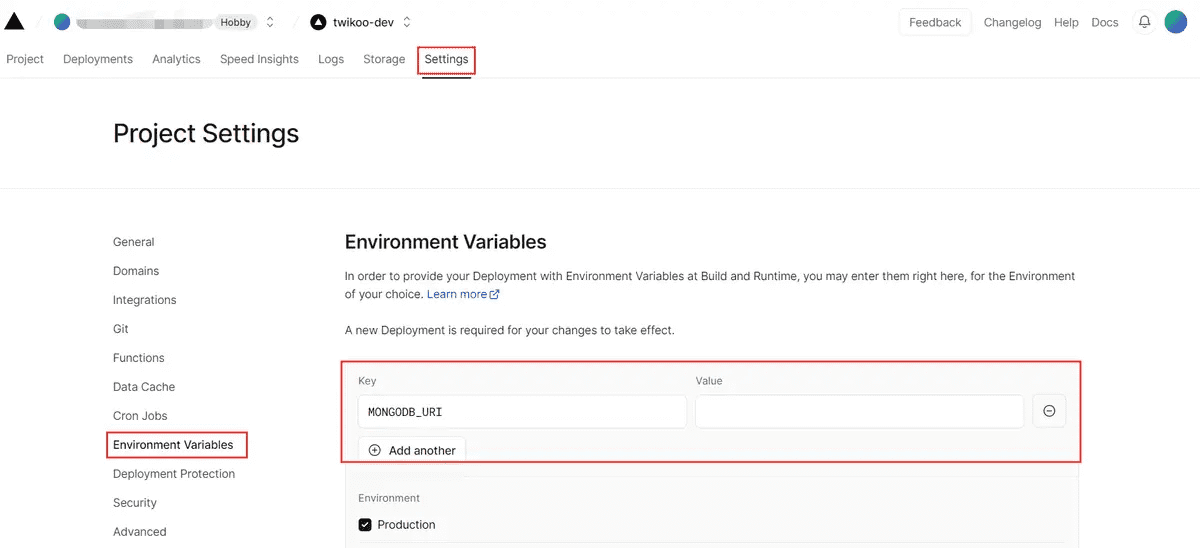This screenshot has height=548, width=1200.
Task: Open the user avatar menu
Action: click(x=1176, y=22)
